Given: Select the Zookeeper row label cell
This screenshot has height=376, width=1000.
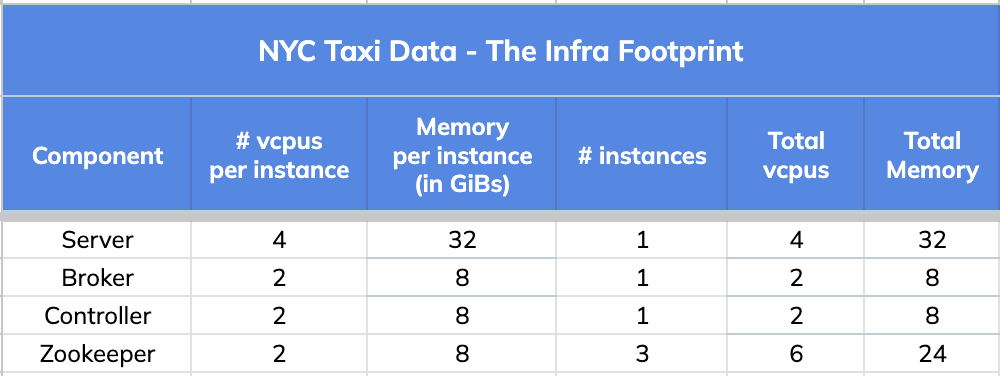Looking at the screenshot, I should tap(97, 353).
